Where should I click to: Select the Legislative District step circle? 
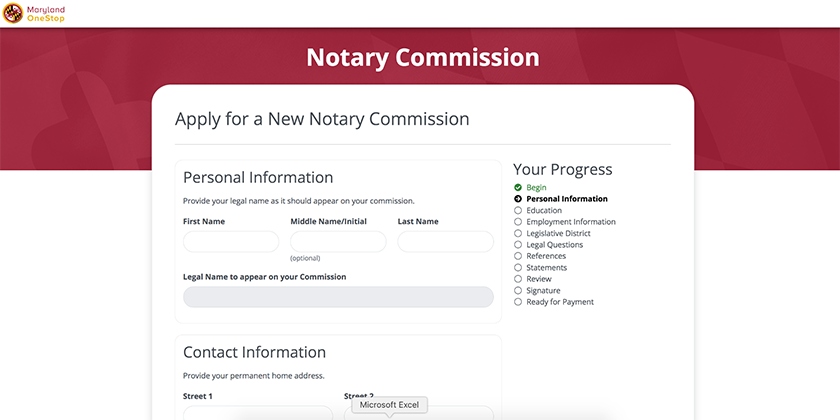518,233
